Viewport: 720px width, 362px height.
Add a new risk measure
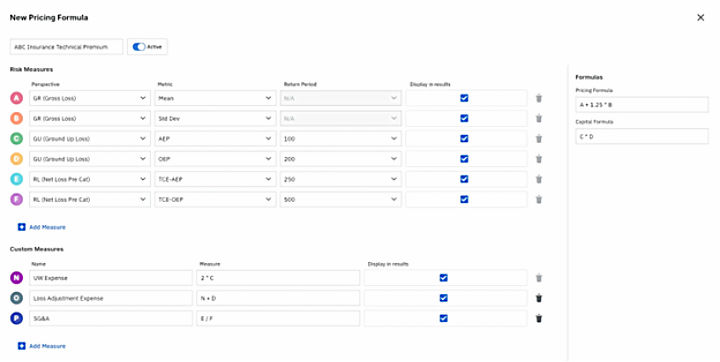(42, 227)
